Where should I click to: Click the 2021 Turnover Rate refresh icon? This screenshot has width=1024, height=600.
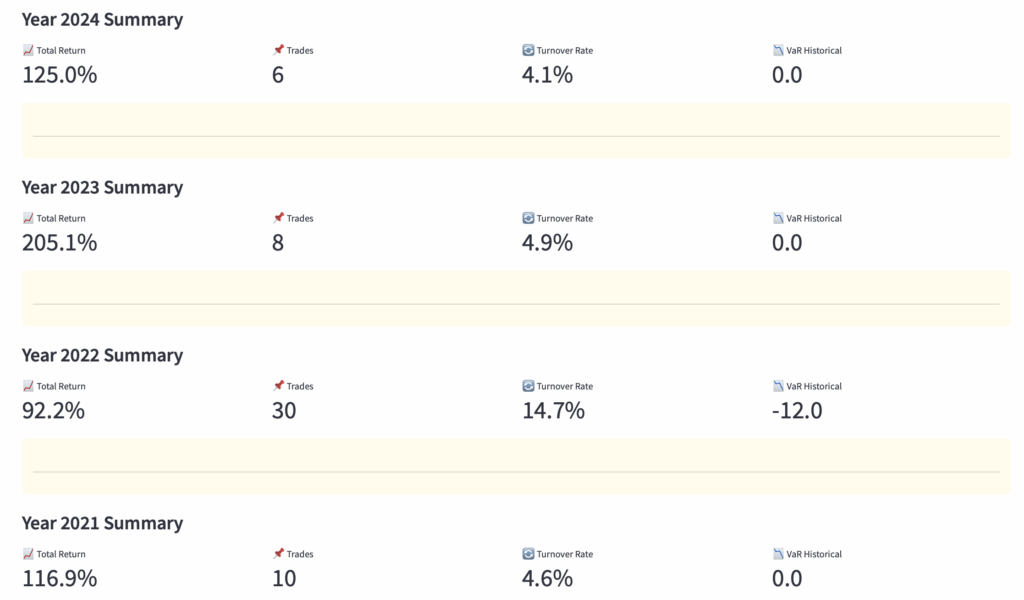pyautogui.click(x=528, y=554)
